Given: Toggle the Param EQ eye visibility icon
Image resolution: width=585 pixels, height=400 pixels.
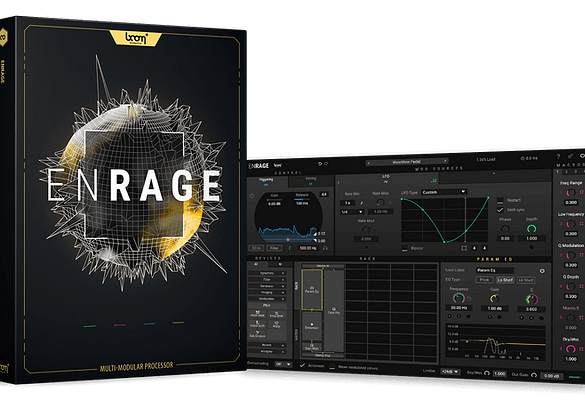Looking at the screenshot, I should [x=542, y=271].
